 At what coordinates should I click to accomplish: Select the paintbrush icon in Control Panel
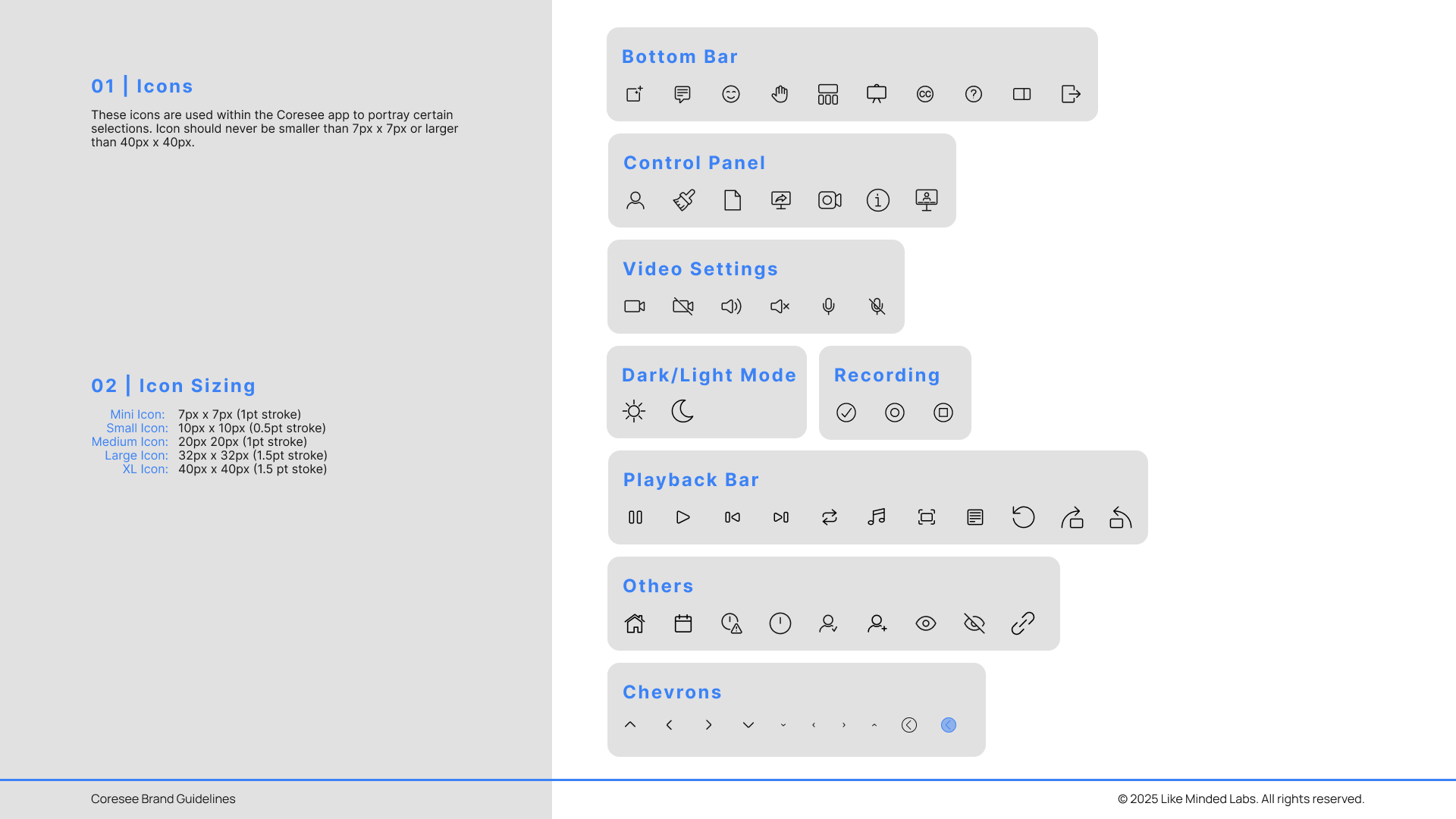point(684,200)
